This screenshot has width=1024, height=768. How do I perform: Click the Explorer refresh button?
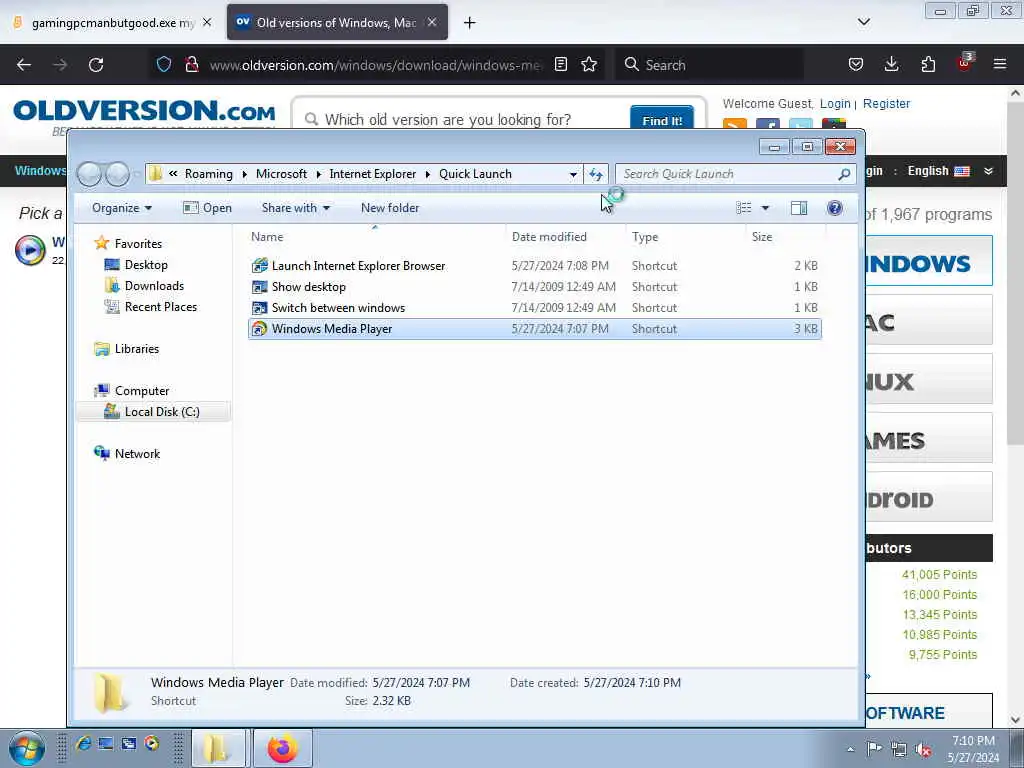point(596,174)
